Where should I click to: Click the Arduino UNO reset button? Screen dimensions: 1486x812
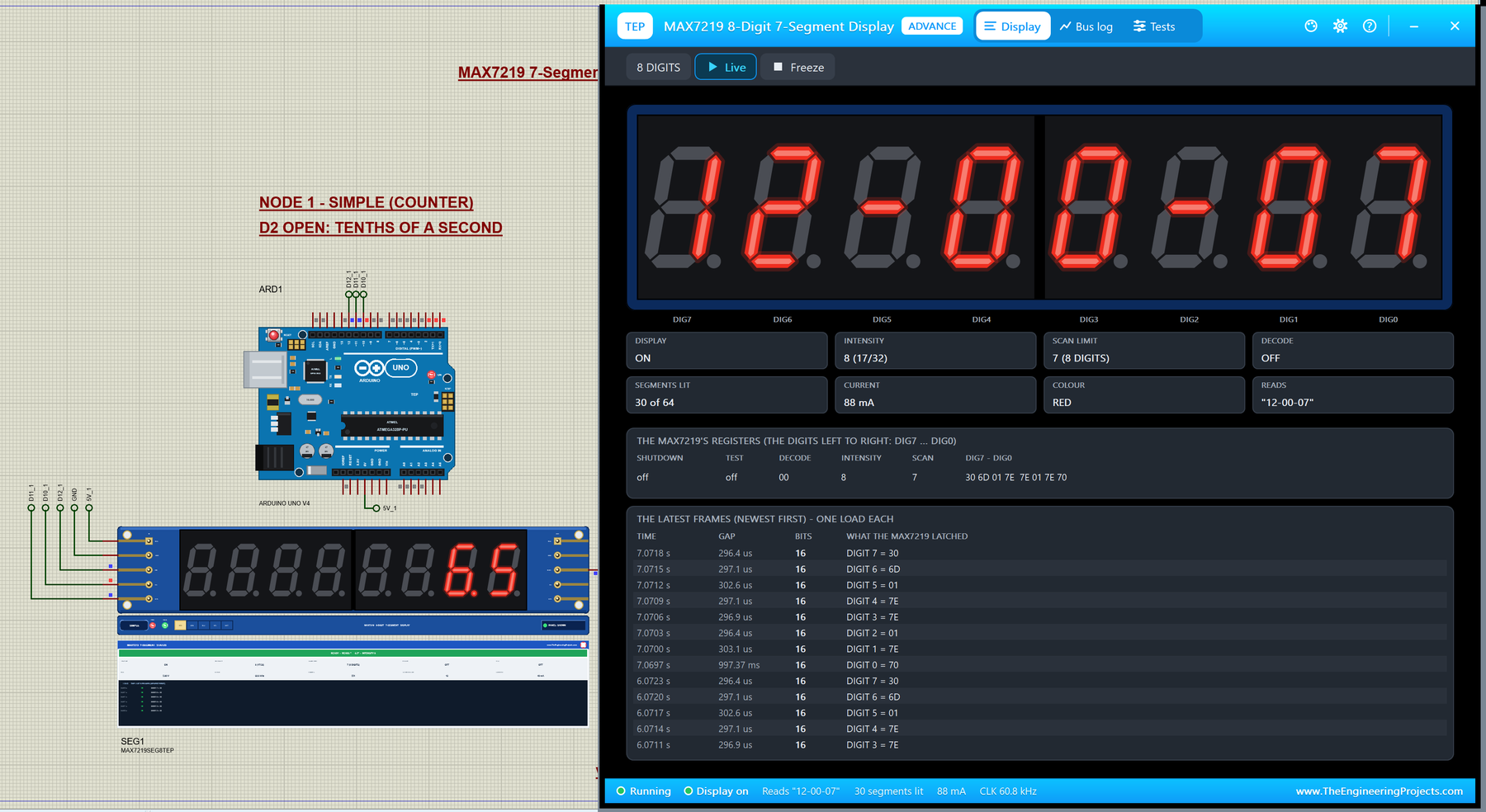point(274,335)
